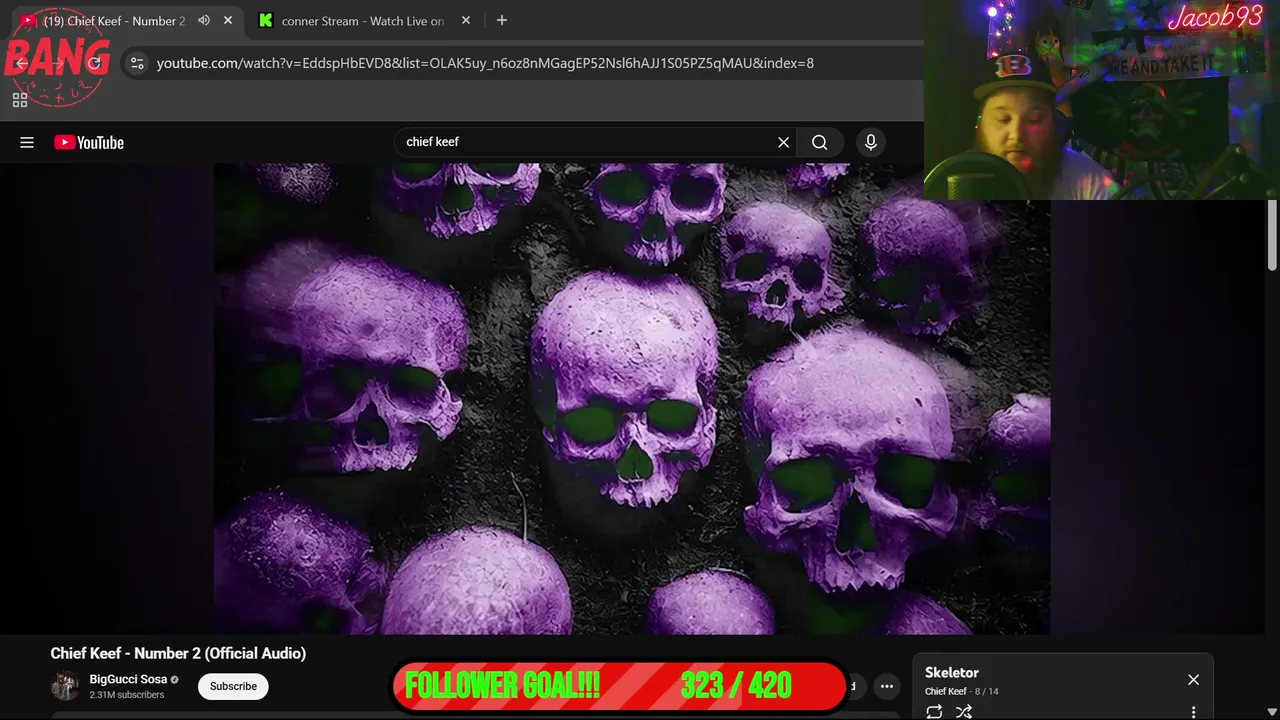This screenshot has height=720, width=1280.
Task: Open more actions with the three-dot button
Action: [887, 686]
